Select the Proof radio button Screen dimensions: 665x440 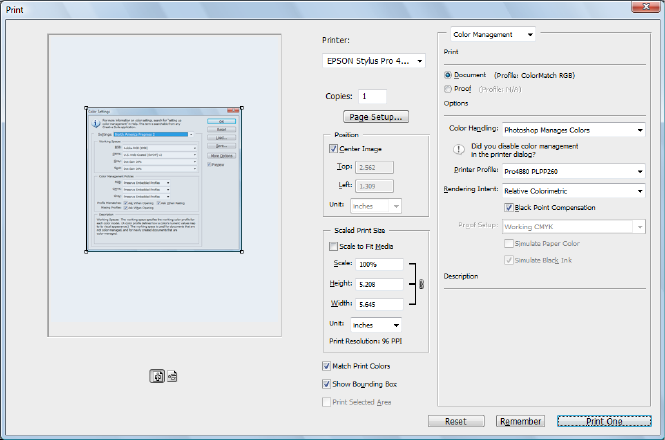pyautogui.click(x=448, y=88)
